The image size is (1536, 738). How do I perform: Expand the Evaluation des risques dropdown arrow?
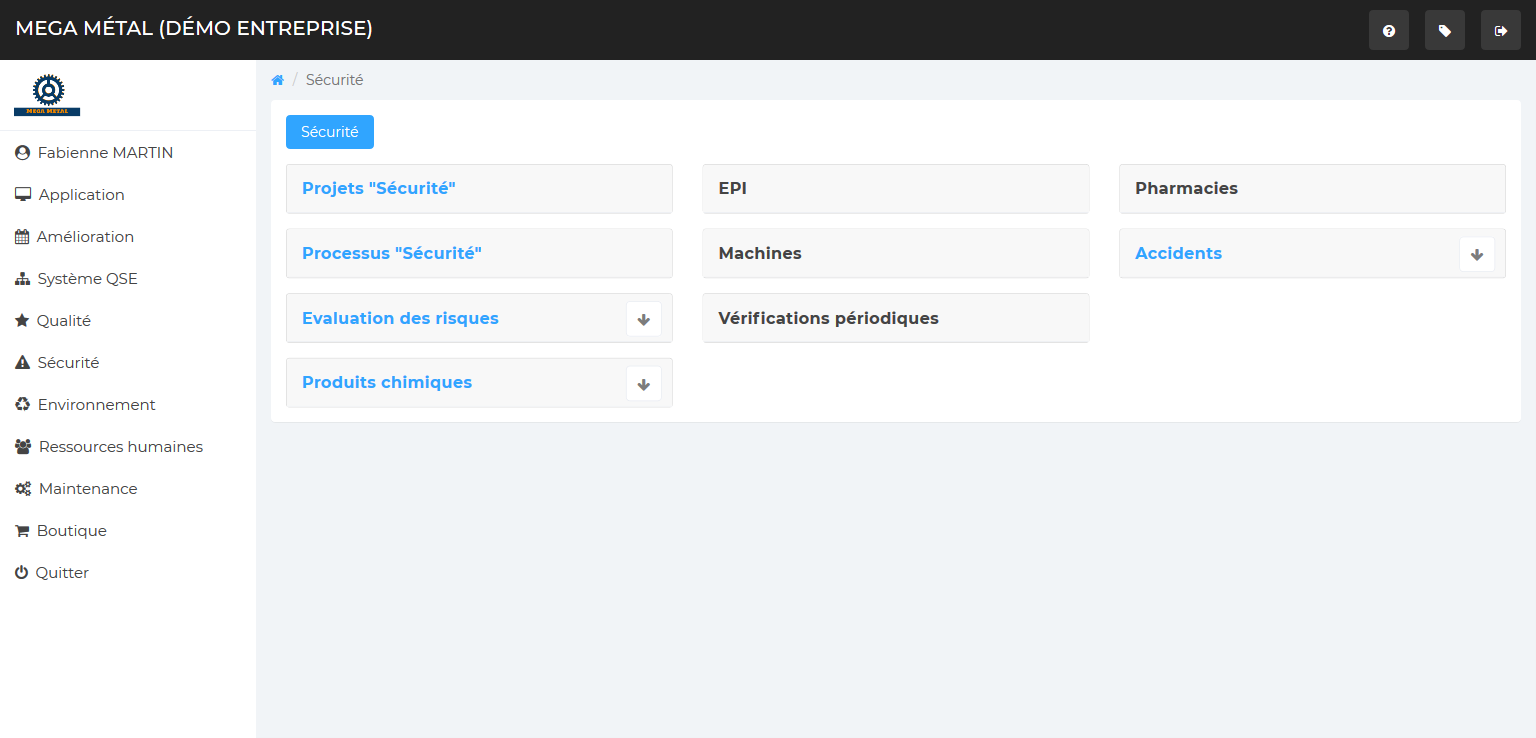pyautogui.click(x=643, y=319)
